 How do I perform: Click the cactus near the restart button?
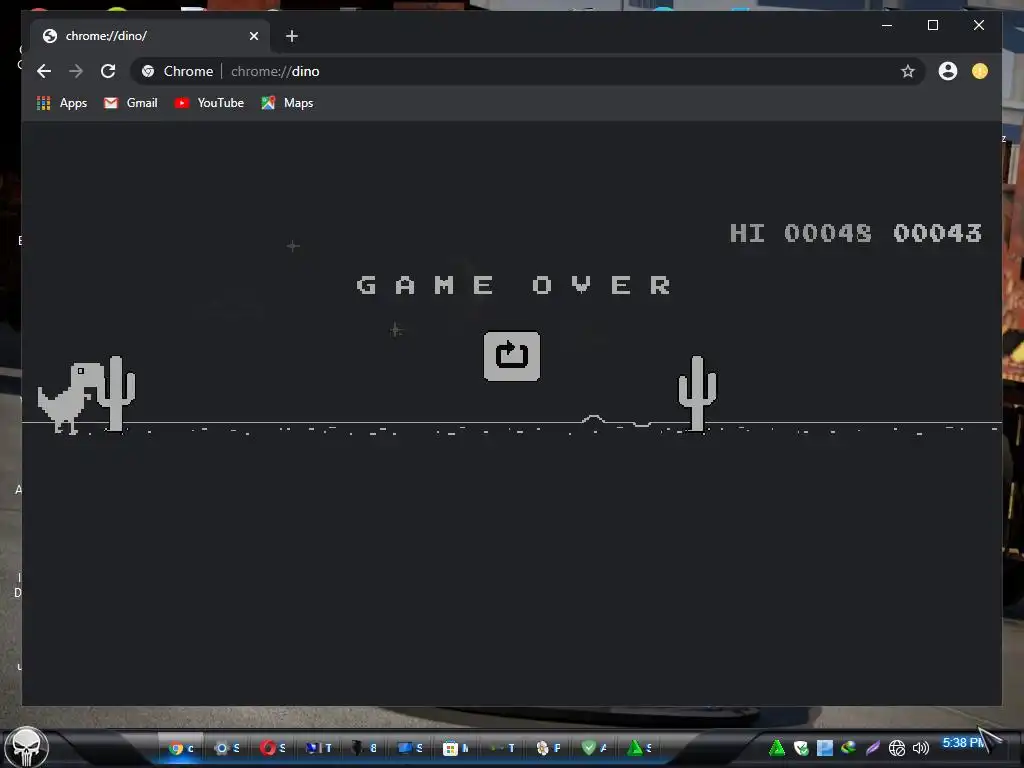(x=697, y=393)
